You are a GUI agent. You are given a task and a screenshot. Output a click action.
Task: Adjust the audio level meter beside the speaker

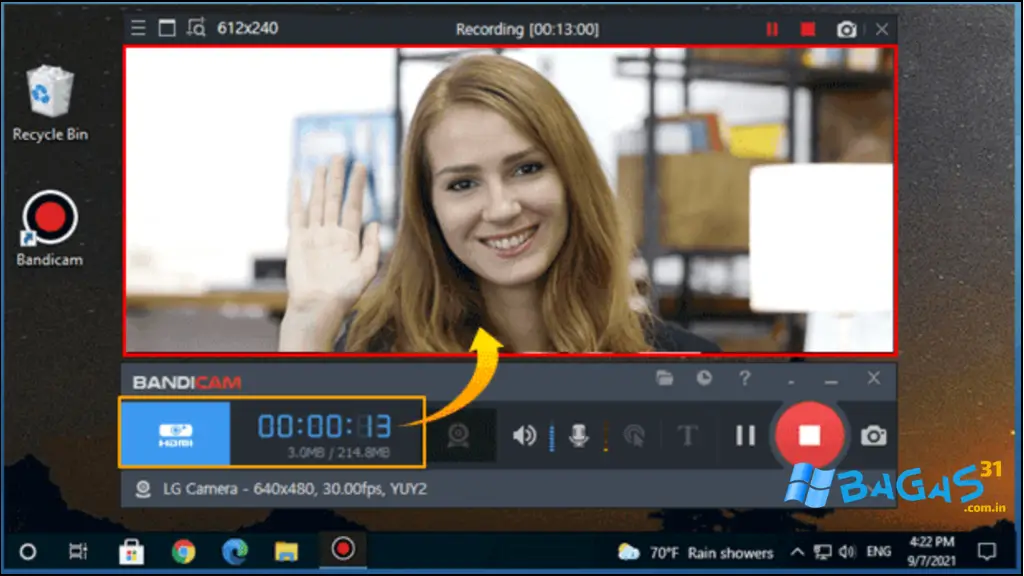pyautogui.click(x=552, y=433)
